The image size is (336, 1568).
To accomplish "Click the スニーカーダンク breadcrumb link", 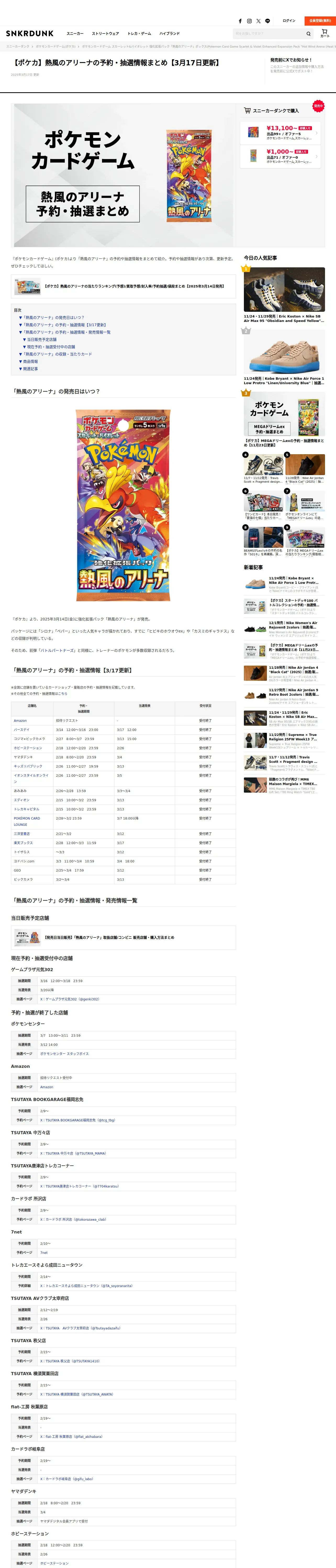I will (x=18, y=46).
